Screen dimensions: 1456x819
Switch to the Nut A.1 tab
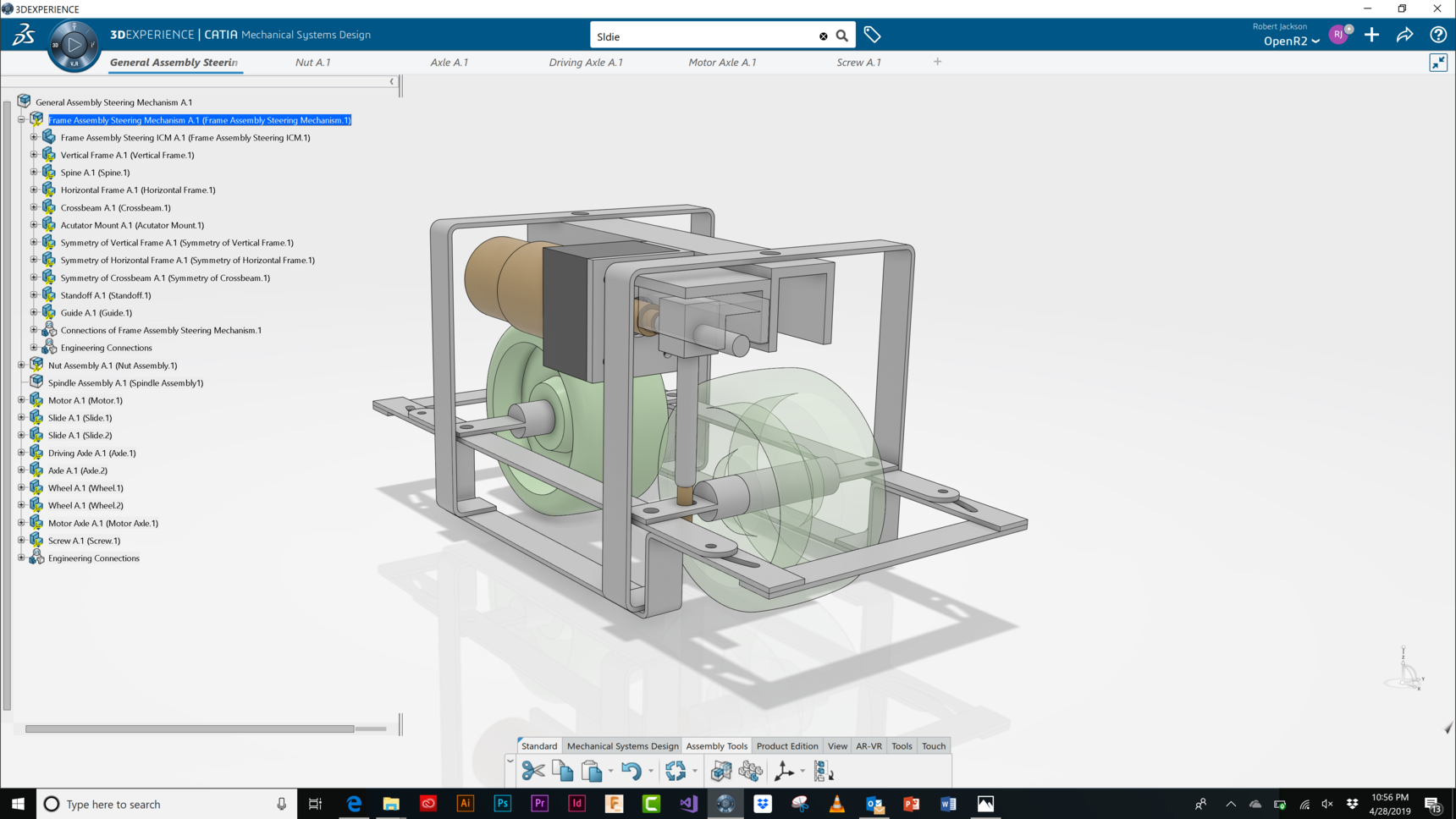[312, 62]
